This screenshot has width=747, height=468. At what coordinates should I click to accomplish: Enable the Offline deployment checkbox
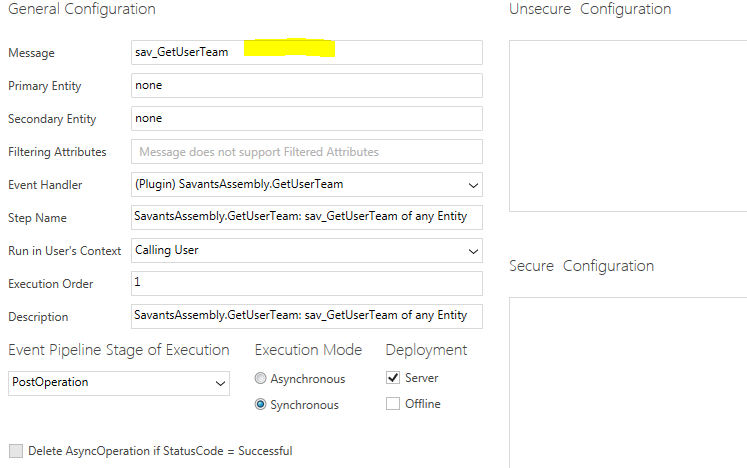(393, 404)
